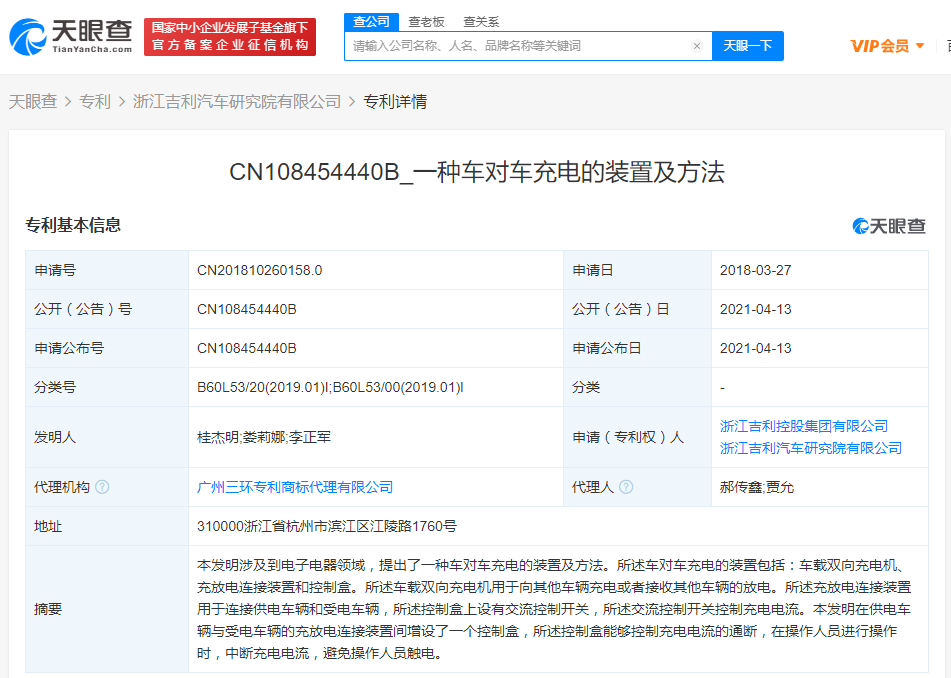Switch to the 查关系 search tab

482,20
